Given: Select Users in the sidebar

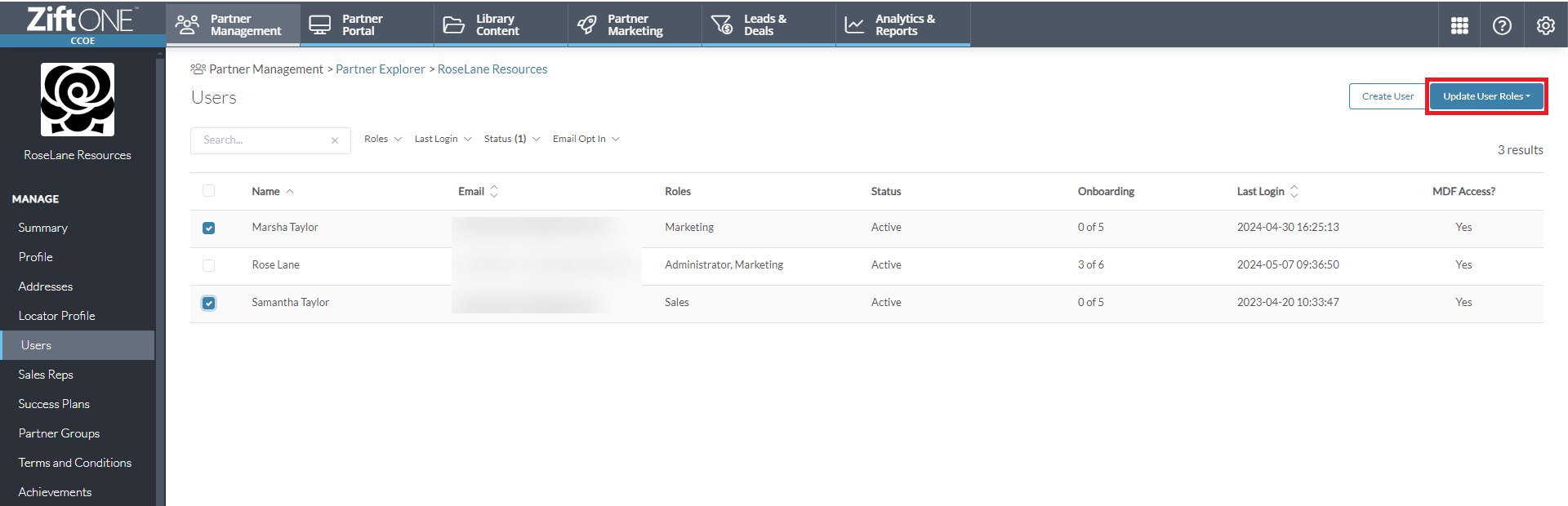Looking at the screenshot, I should click(78, 345).
